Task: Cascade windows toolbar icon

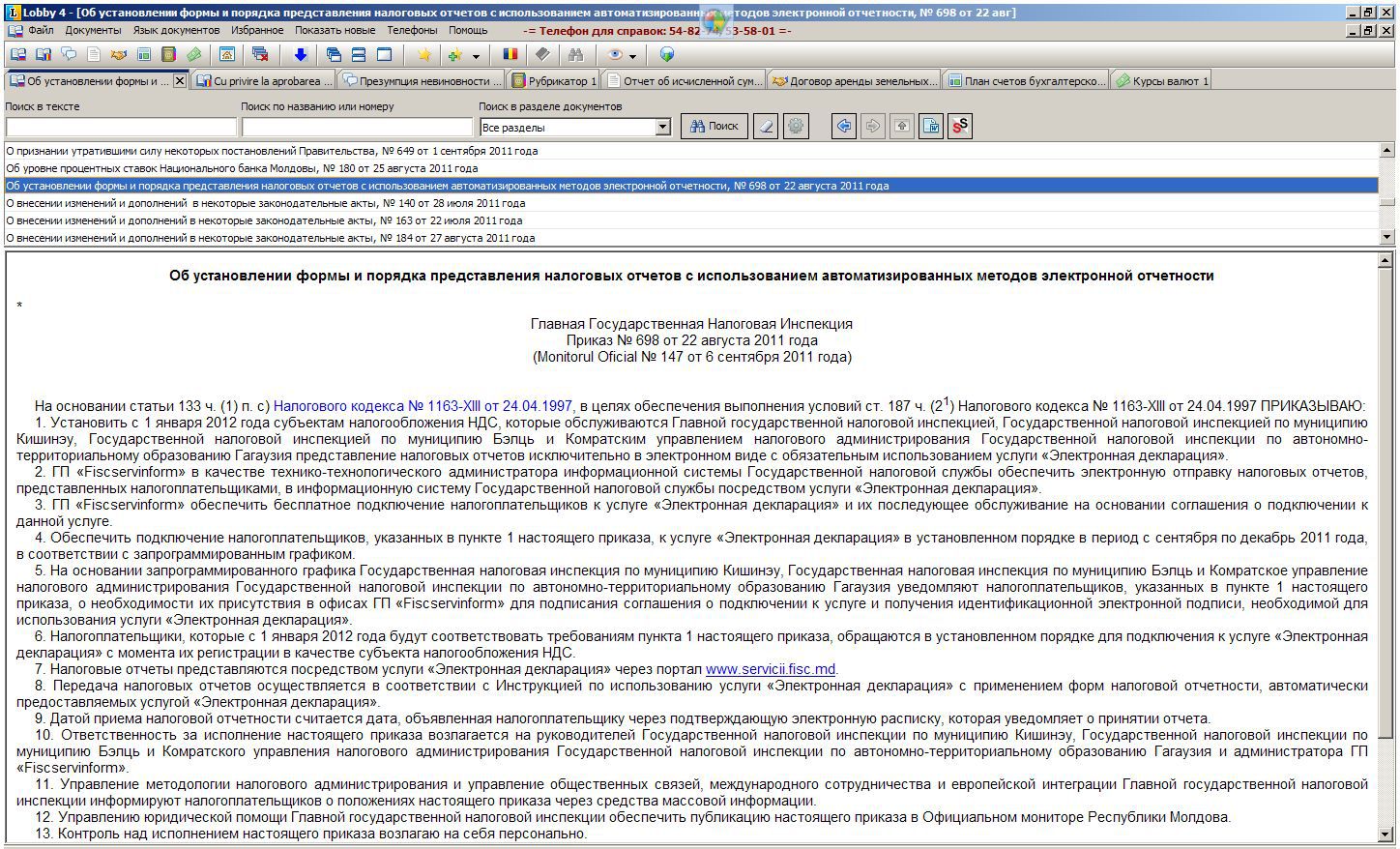Action: point(334,55)
